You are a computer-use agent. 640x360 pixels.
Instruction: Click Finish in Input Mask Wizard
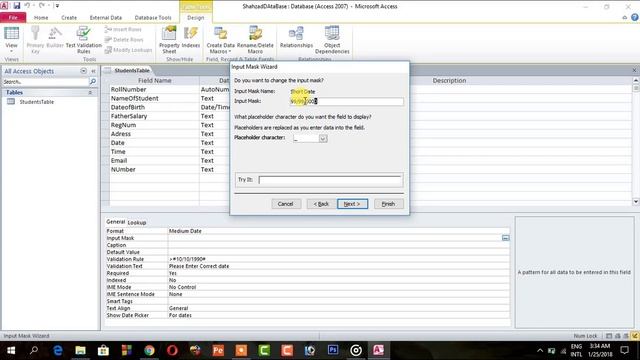click(x=388, y=204)
